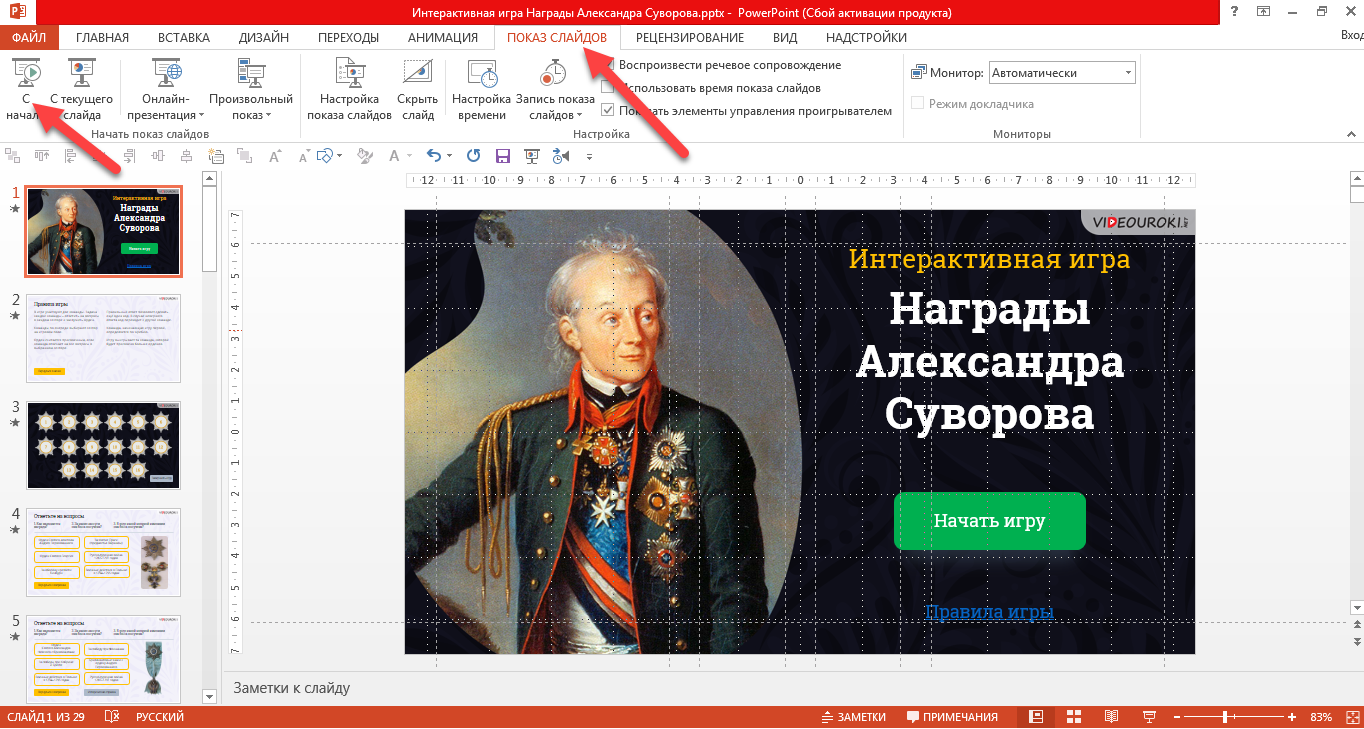Screen dimensions: 1364x729
Task: Click the Increase font size icon
Action: tap(275, 156)
